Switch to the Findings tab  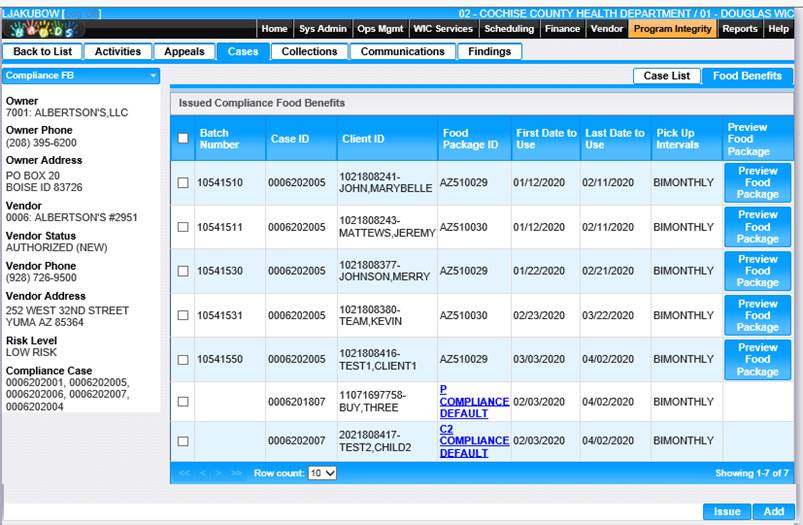490,52
